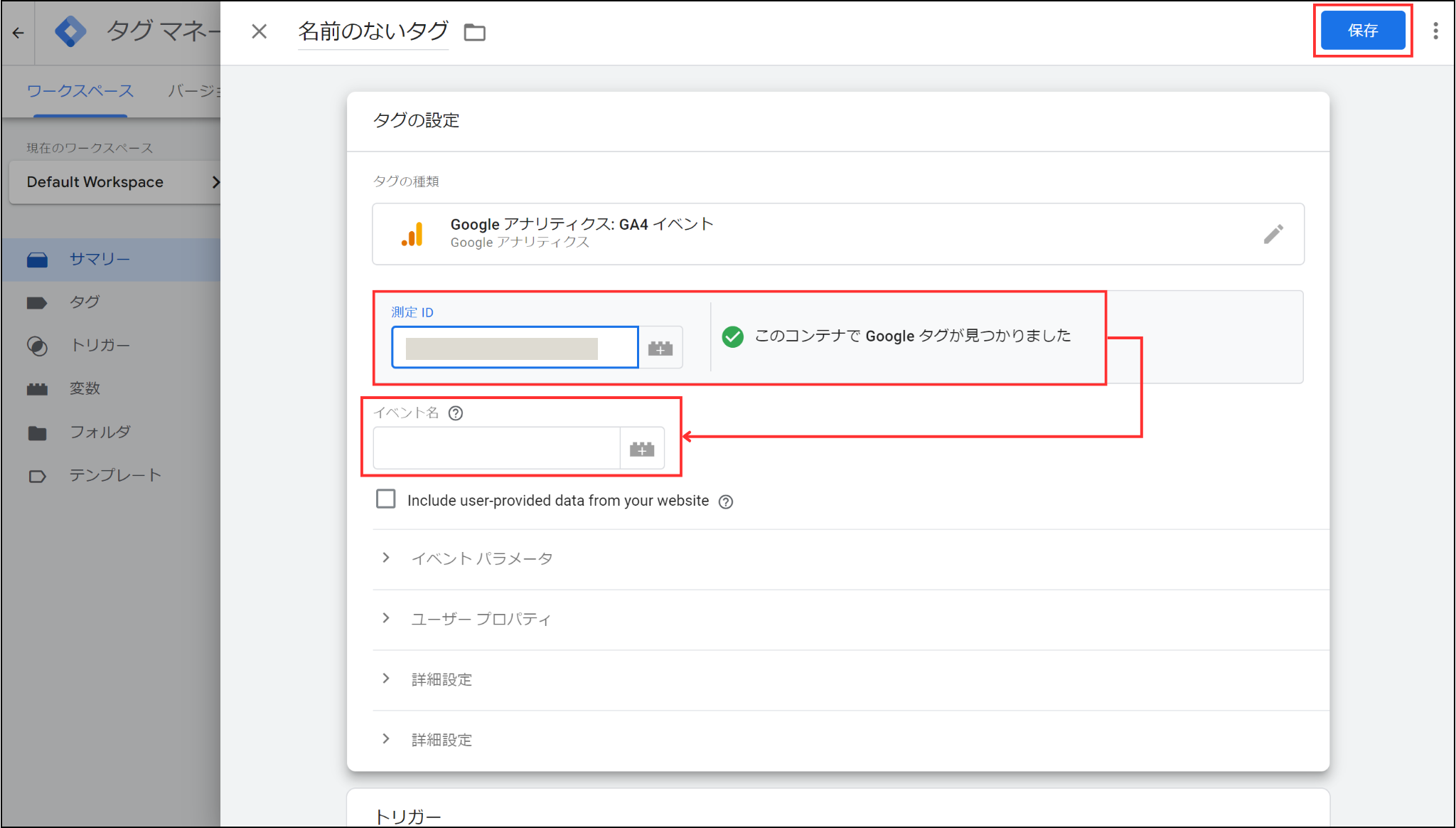Screen dimensions: 1456x828
Task: Expand the last 詳細設定 section
Action: [850, 740]
